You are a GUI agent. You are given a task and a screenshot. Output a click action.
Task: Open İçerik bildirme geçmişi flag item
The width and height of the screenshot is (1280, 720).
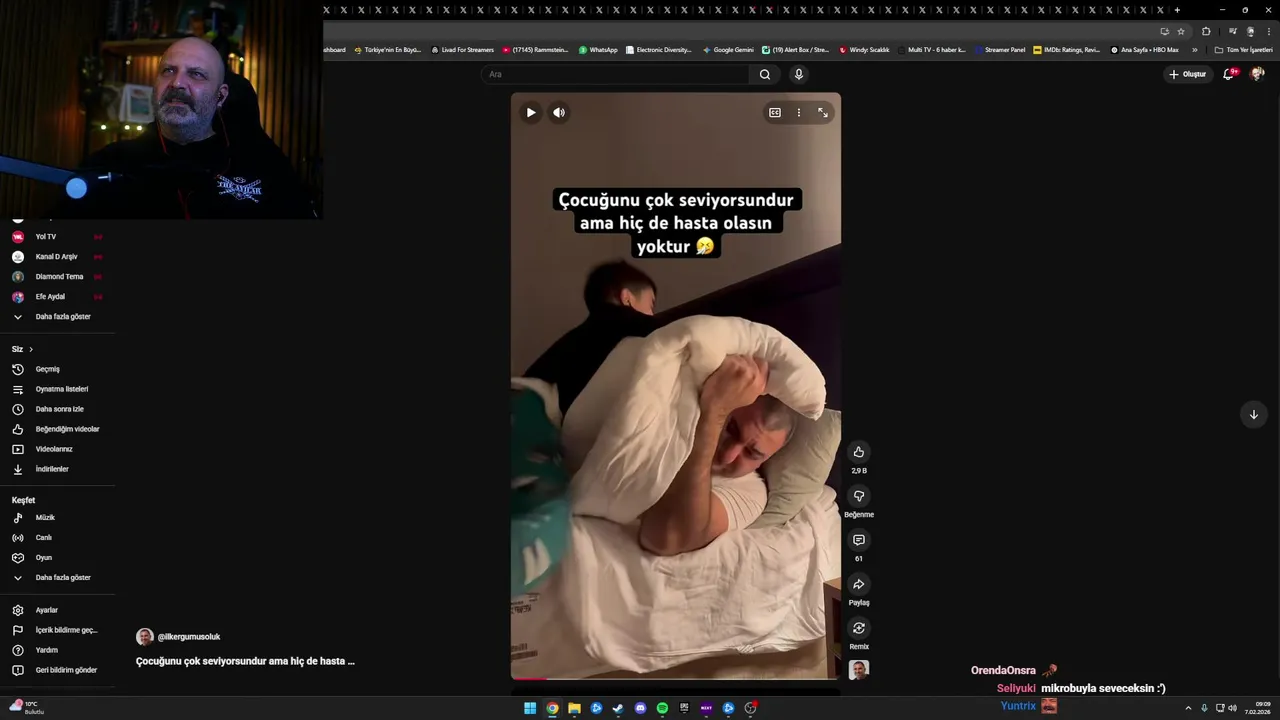point(57,630)
